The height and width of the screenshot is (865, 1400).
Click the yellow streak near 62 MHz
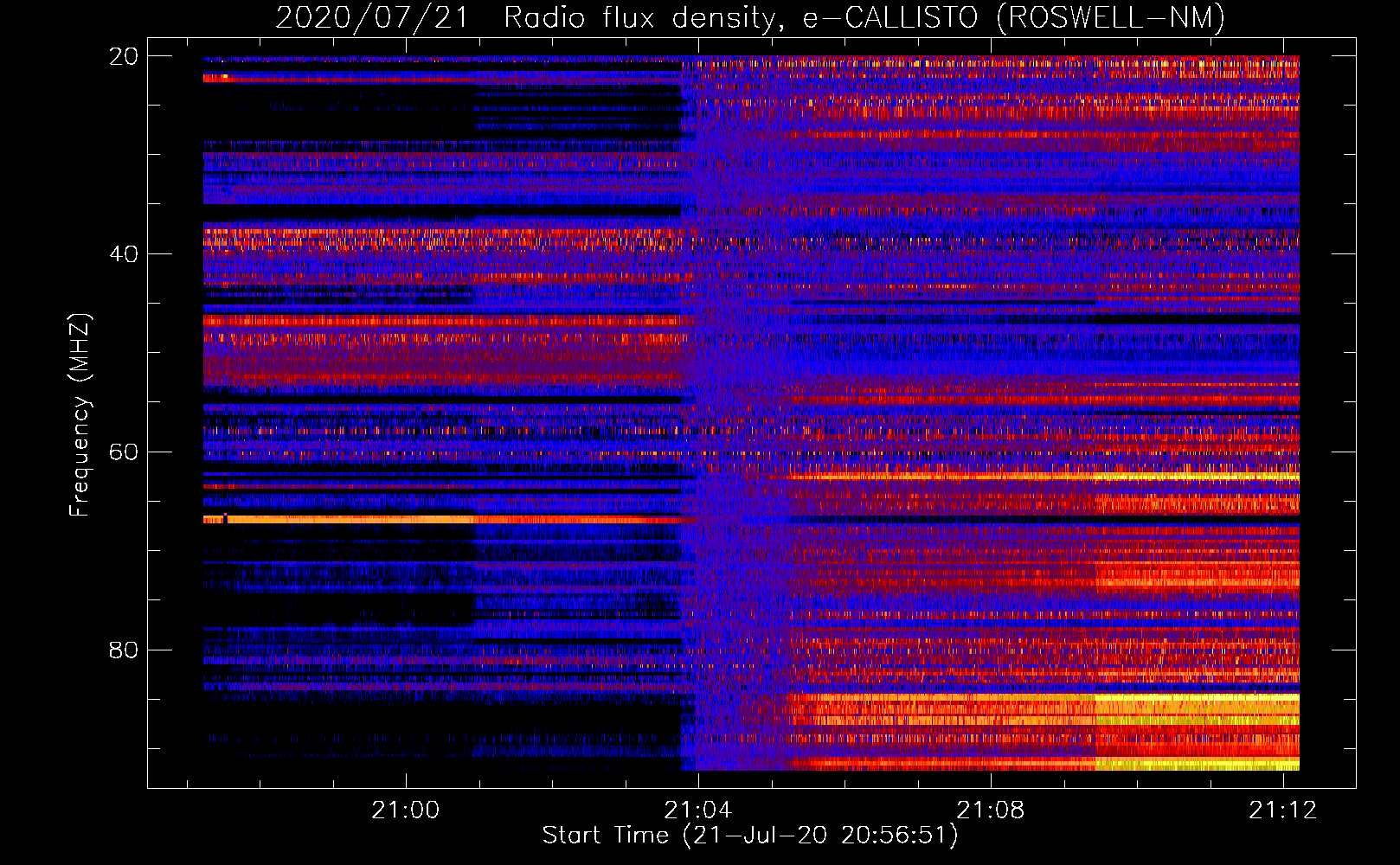click(x=1197, y=477)
